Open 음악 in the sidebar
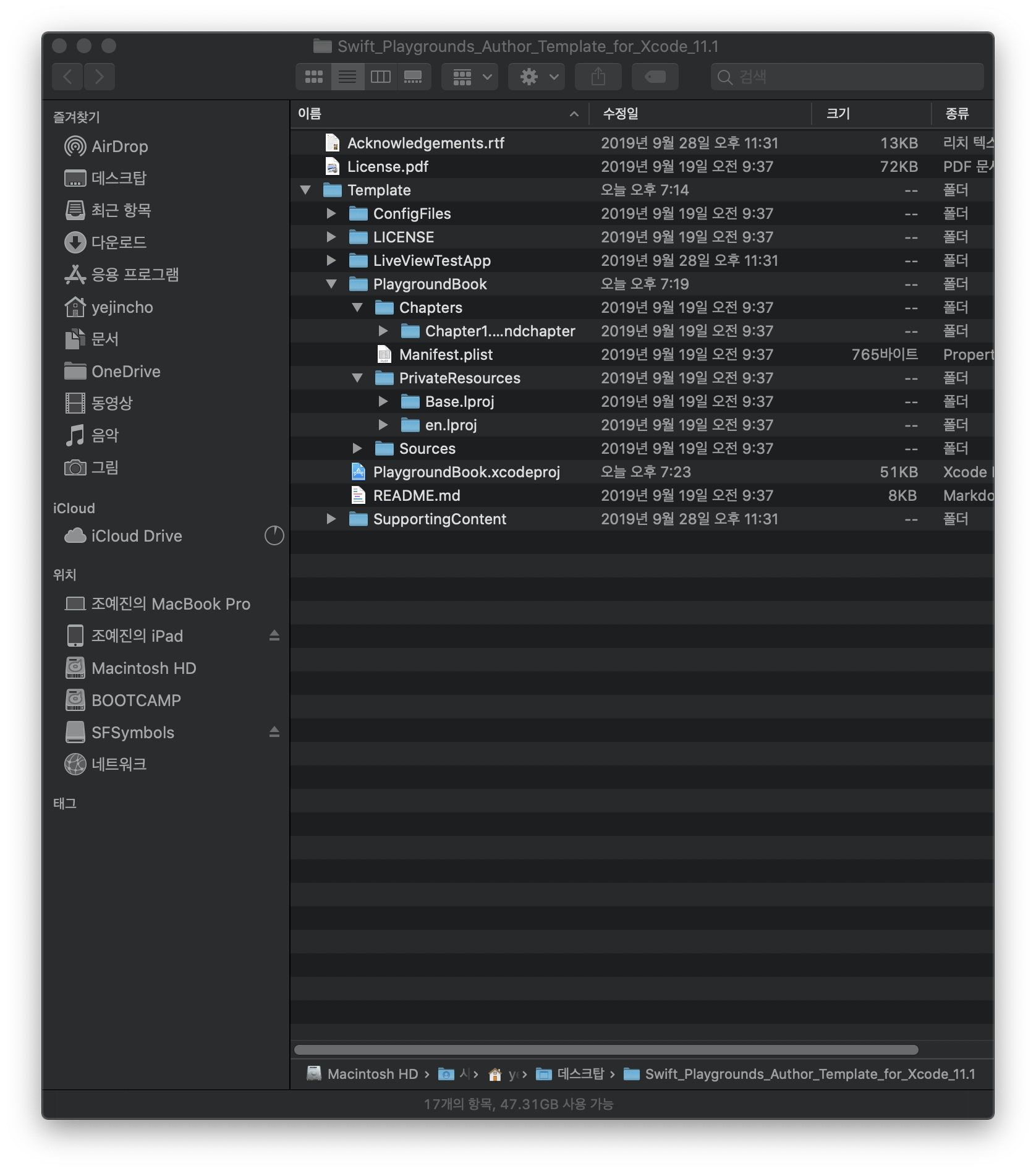1036x1171 pixels. click(x=166, y=435)
